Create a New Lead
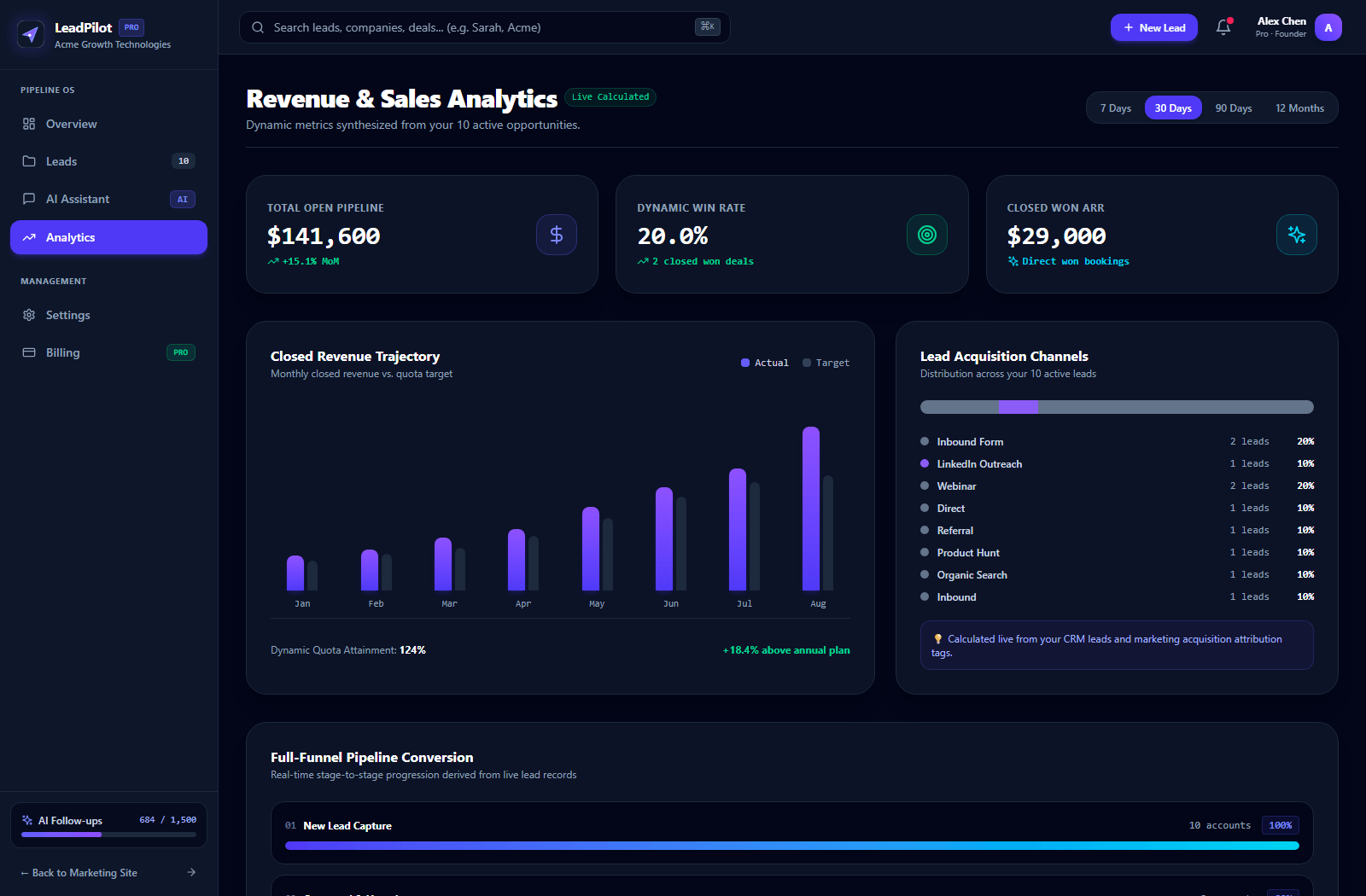The height and width of the screenshot is (896, 1366). tap(1154, 27)
